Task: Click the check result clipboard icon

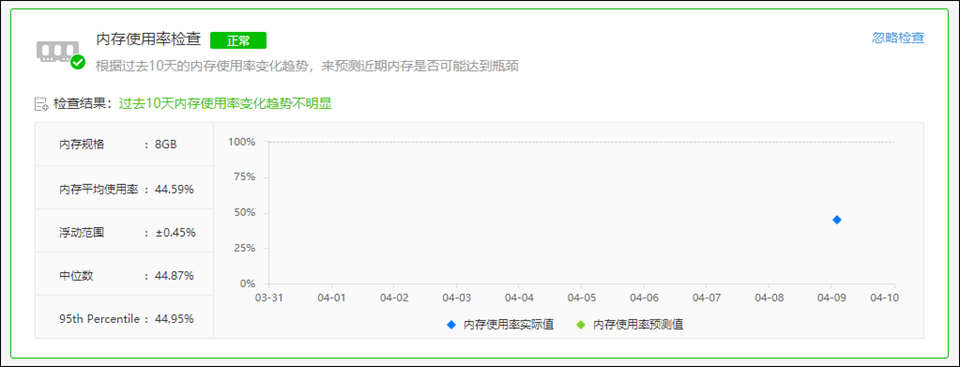Action: tap(41, 104)
